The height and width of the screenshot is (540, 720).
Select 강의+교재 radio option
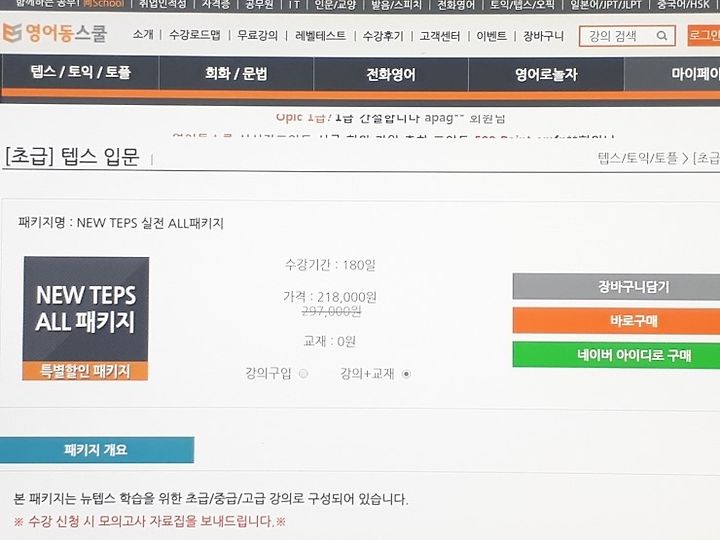point(406,374)
